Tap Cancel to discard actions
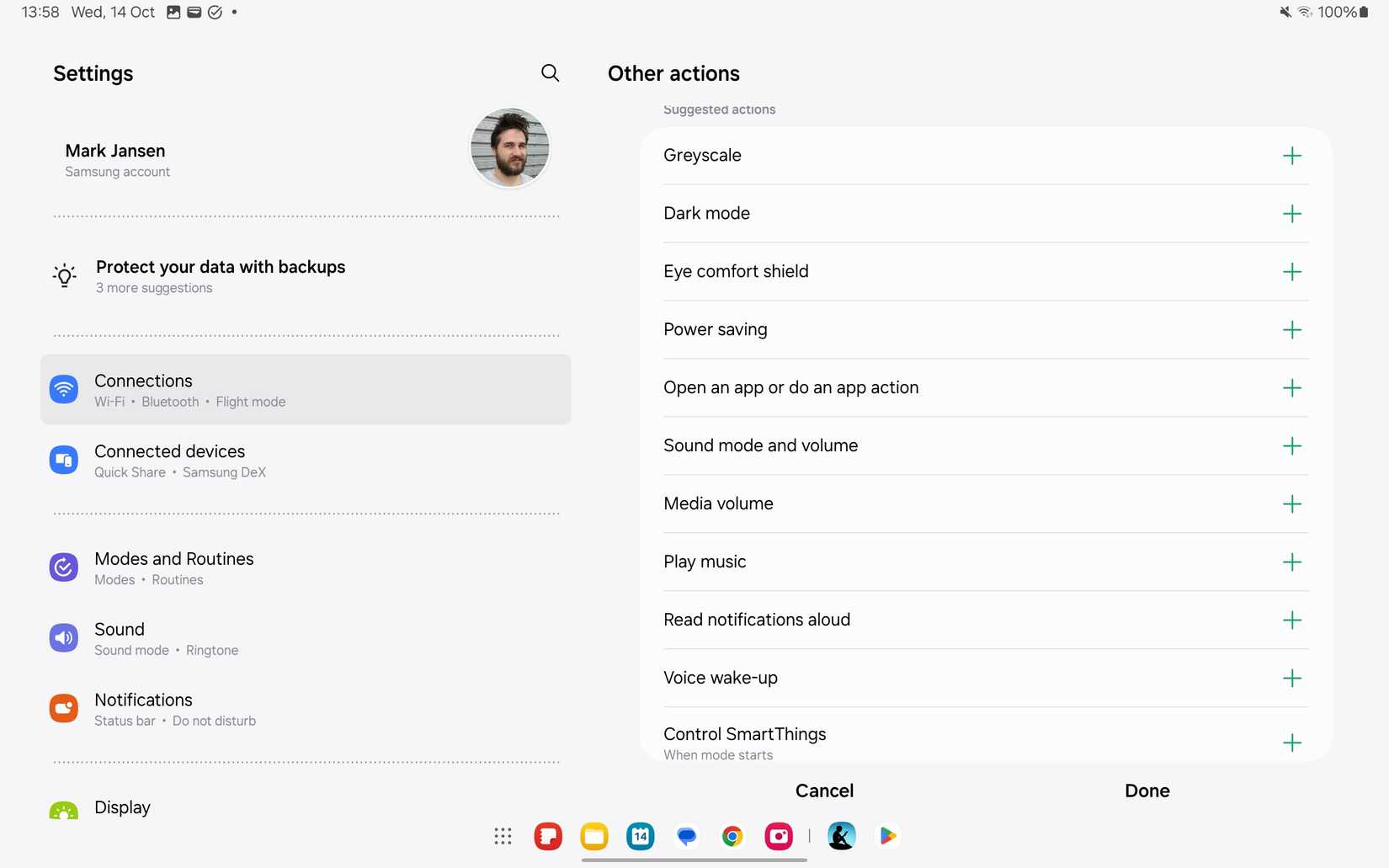Image resolution: width=1389 pixels, height=868 pixels. [x=824, y=791]
